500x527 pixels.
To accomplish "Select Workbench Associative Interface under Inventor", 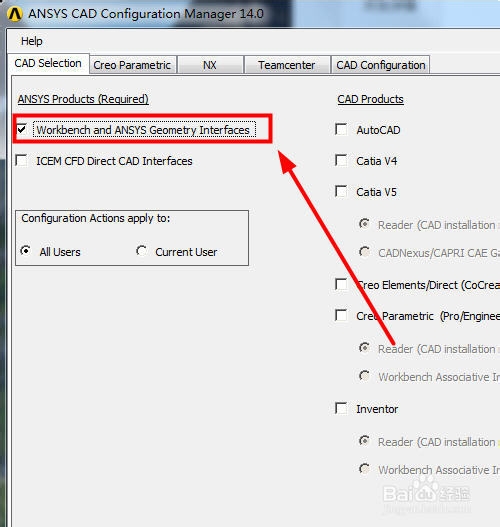I will [365, 468].
